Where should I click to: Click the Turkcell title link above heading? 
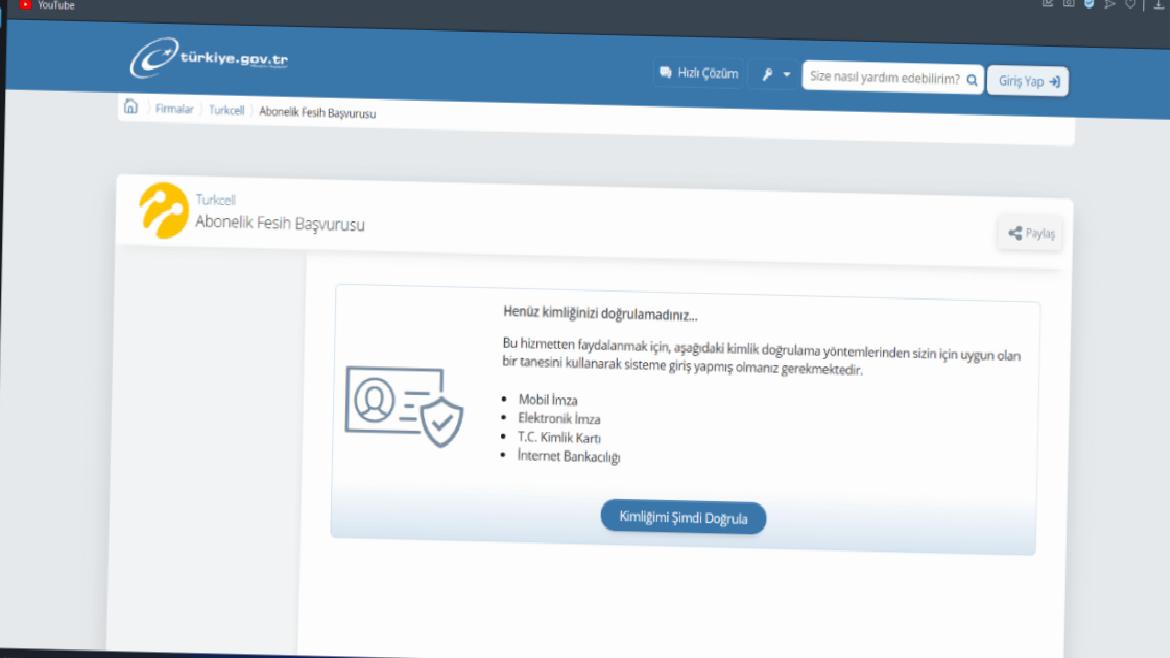coord(215,200)
